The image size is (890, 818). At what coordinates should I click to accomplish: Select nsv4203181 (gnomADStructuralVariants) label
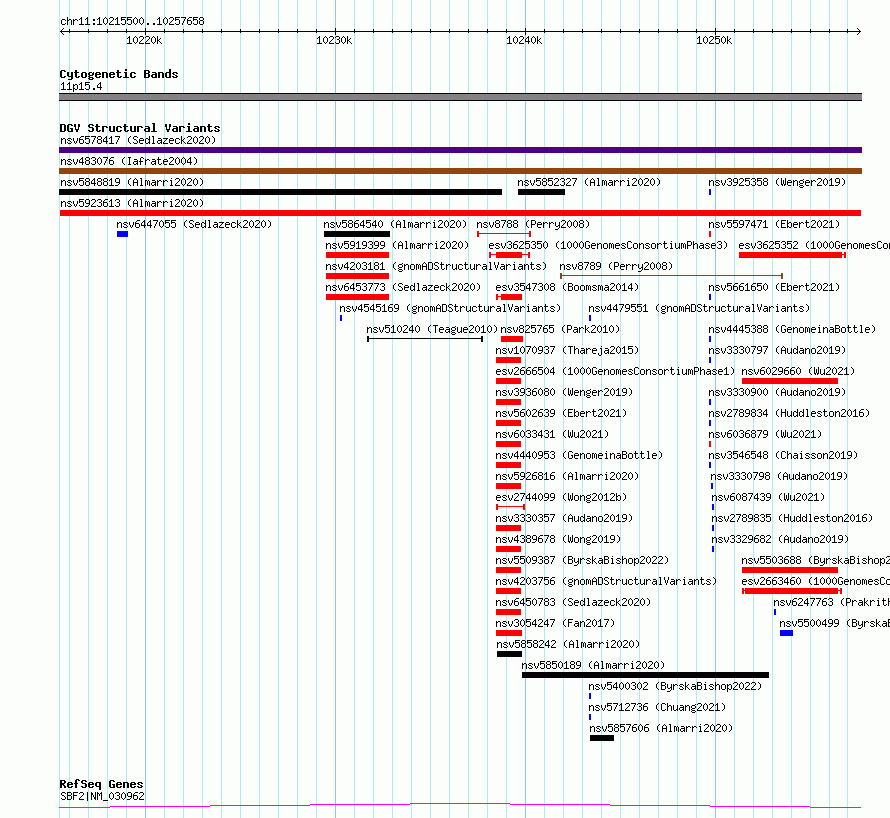click(436, 266)
